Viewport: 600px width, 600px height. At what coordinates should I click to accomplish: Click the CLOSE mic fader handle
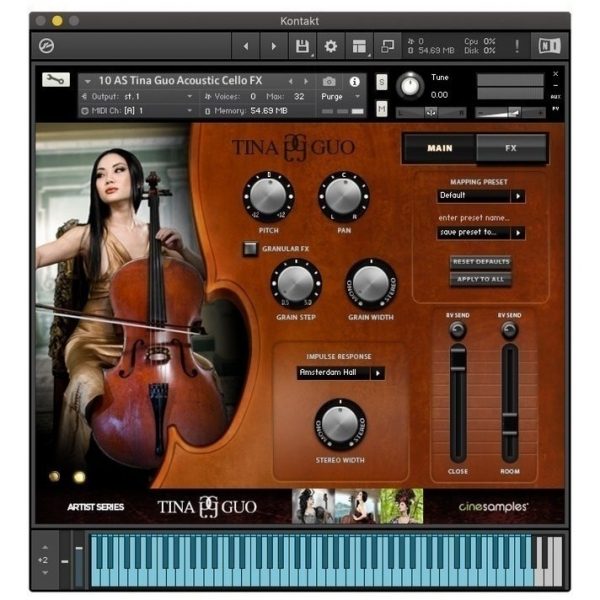pos(458,360)
